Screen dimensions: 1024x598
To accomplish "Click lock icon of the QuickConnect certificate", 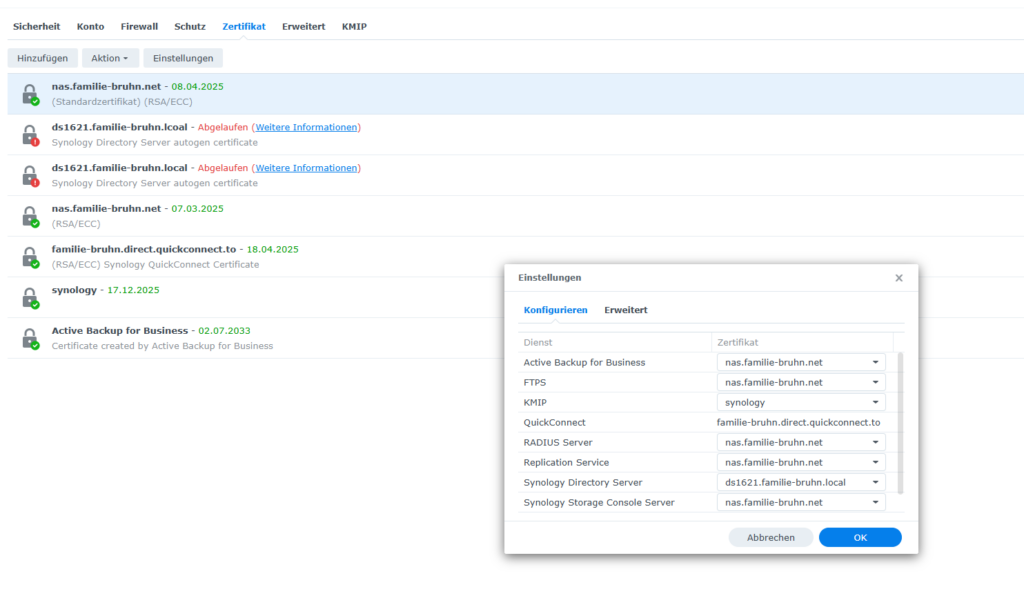I will (x=30, y=257).
